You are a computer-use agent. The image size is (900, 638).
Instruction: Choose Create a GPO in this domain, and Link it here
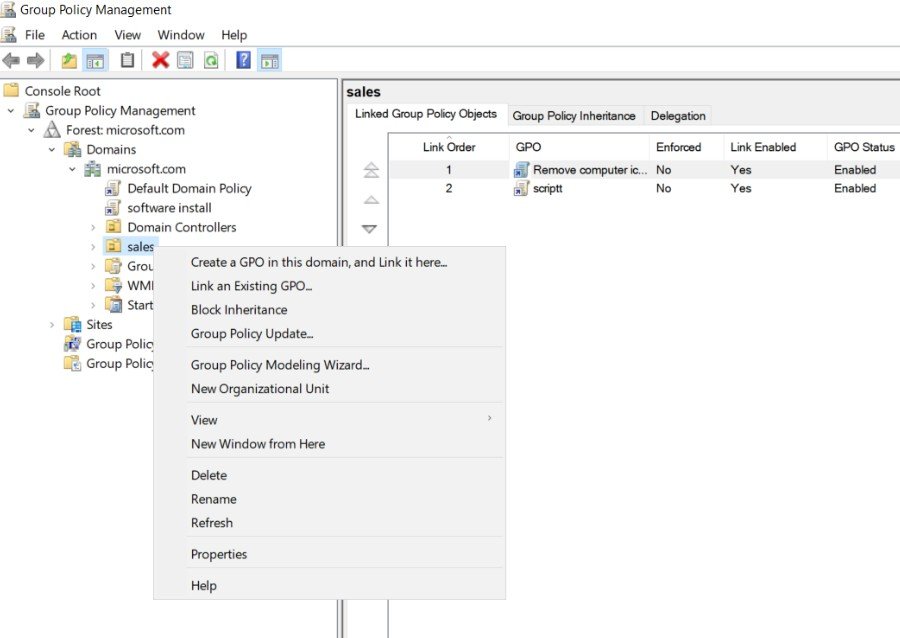pos(319,262)
